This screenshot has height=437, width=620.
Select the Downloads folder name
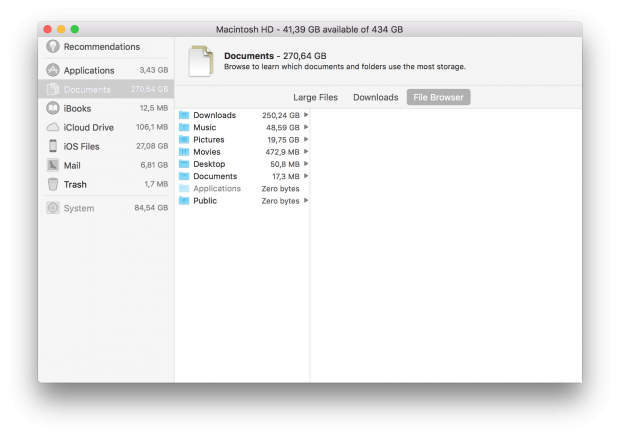coord(214,115)
